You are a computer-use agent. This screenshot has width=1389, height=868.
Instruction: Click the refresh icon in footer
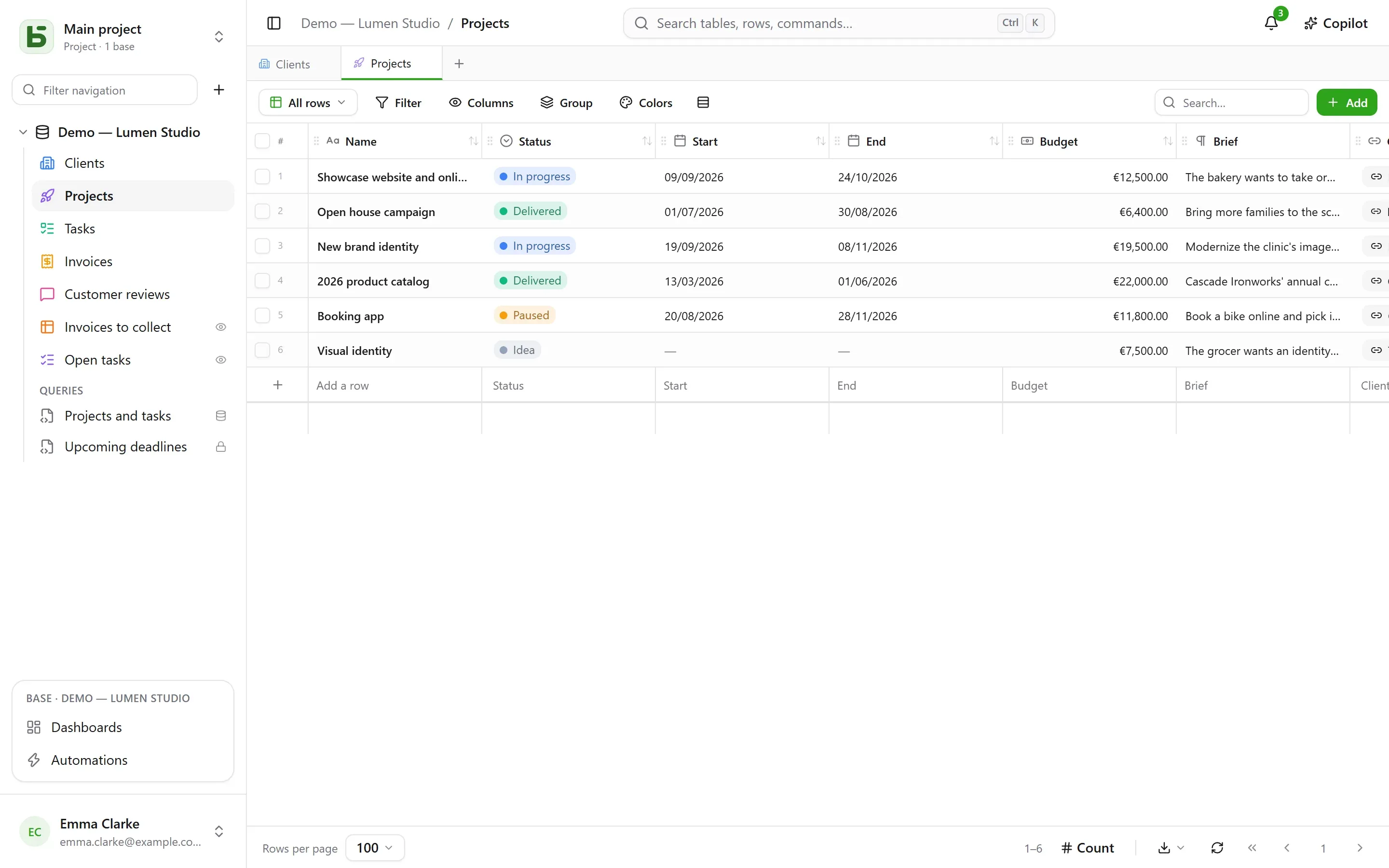(1217, 848)
